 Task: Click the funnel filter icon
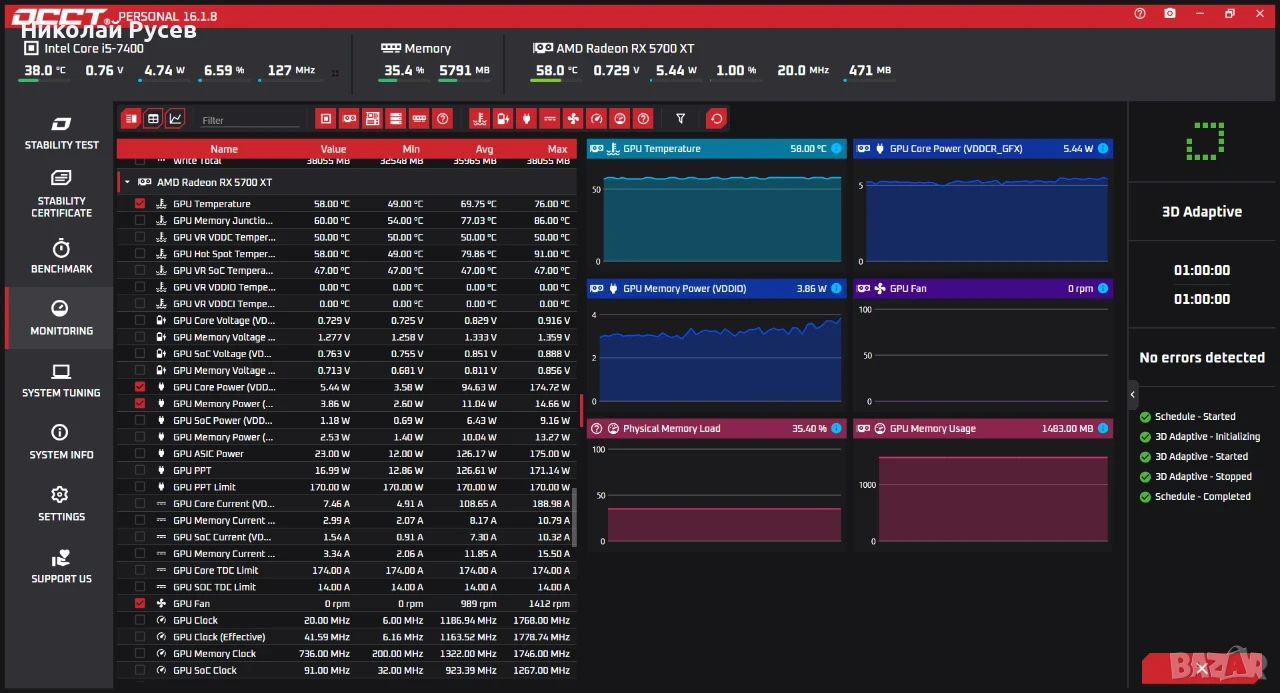(681, 119)
